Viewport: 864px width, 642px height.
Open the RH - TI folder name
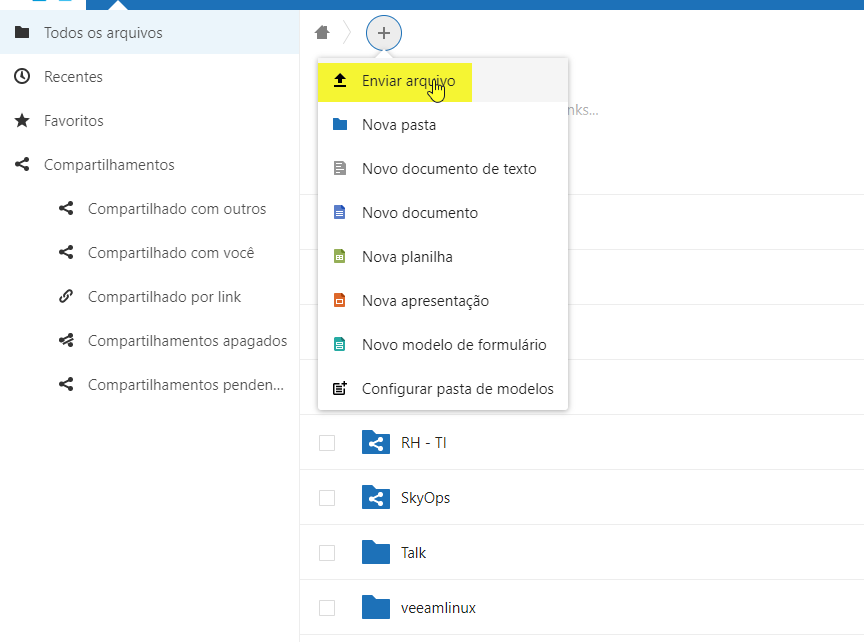(x=424, y=443)
